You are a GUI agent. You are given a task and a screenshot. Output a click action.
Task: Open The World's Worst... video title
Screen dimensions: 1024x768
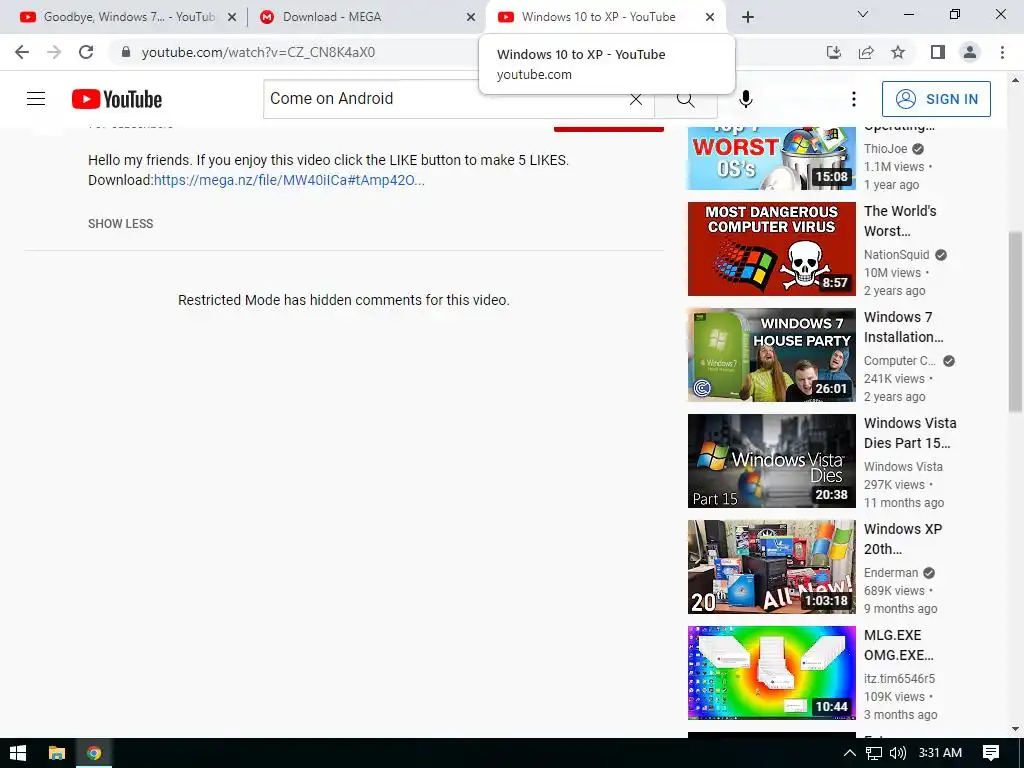[x=900, y=221]
